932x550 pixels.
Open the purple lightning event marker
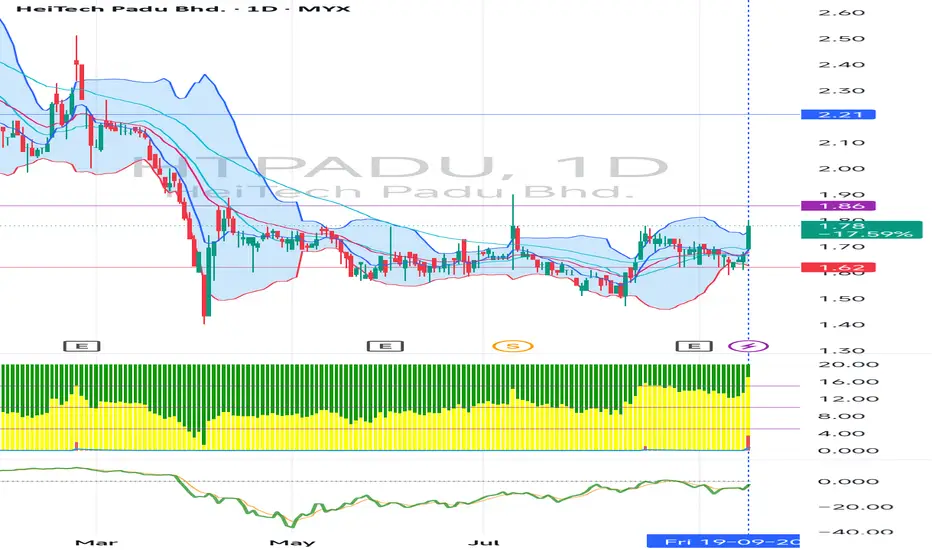click(748, 346)
